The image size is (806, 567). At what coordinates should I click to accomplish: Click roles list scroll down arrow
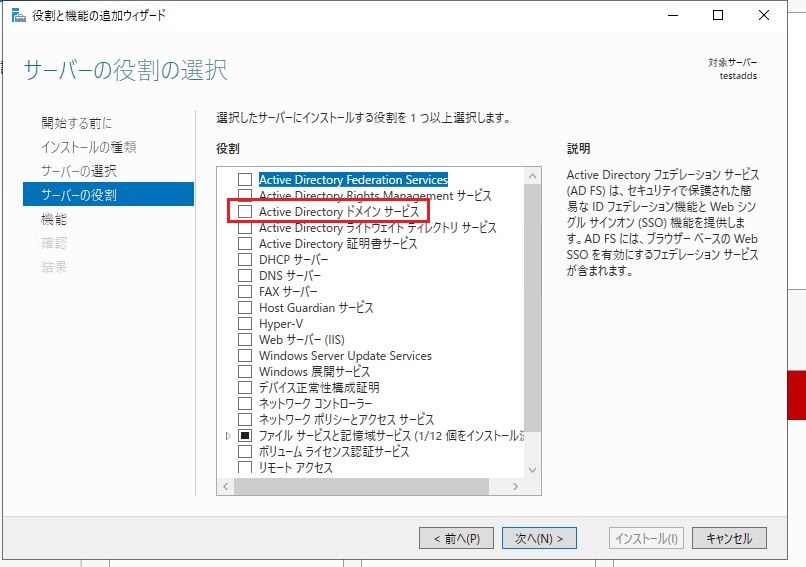(x=533, y=469)
